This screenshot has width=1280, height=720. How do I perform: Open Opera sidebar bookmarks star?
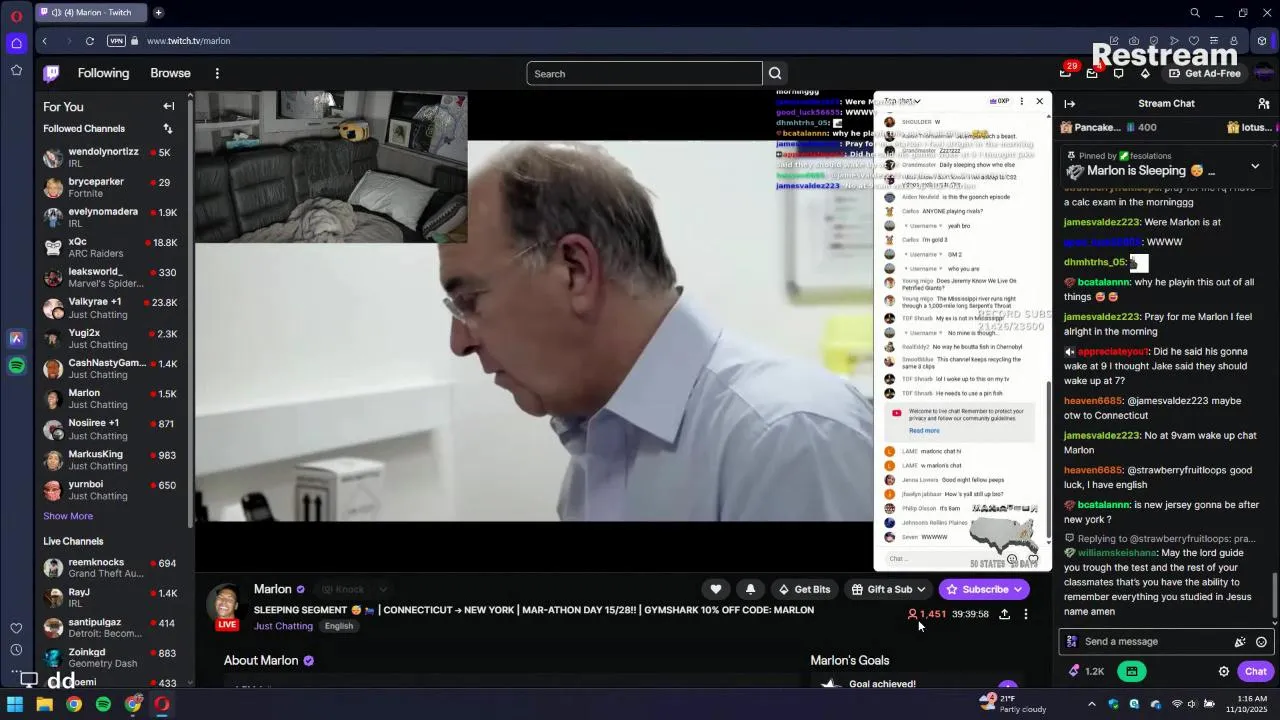click(16, 70)
